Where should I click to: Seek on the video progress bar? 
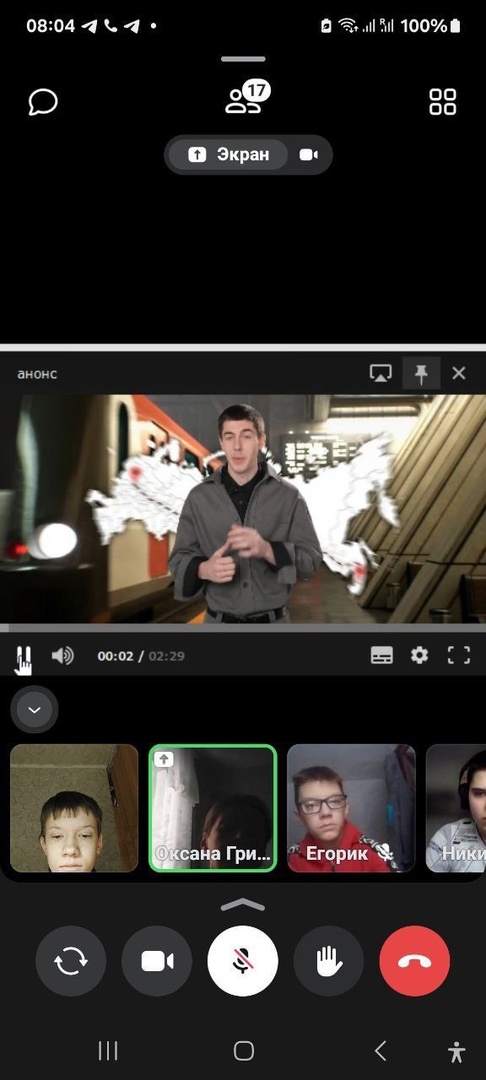point(243,627)
